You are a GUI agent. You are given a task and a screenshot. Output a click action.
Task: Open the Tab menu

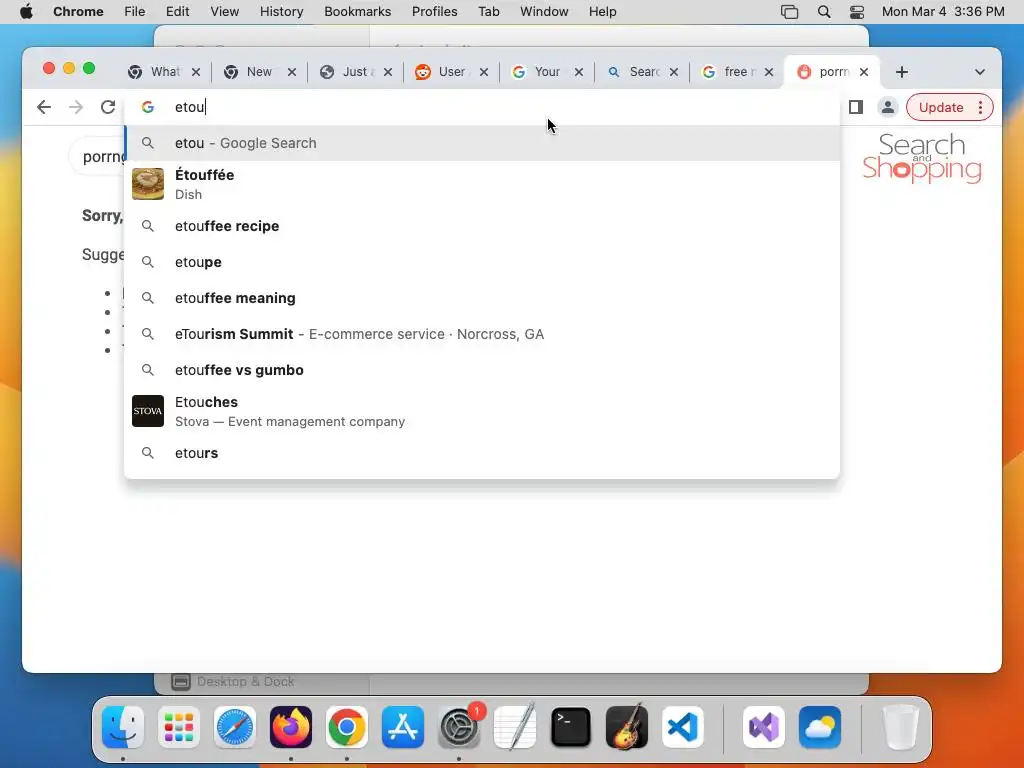(x=488, y=12)
